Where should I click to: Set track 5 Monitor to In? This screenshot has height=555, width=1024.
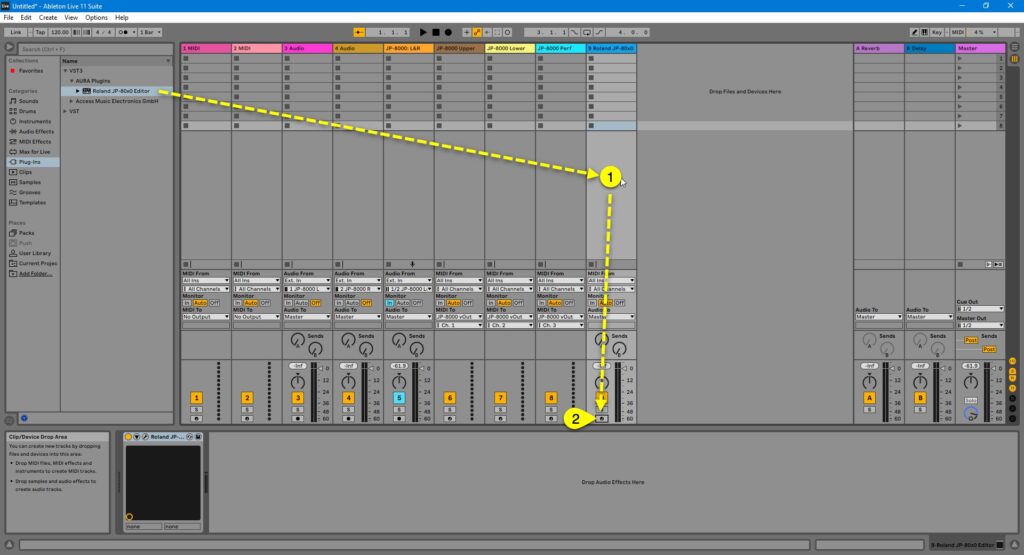click(x=390, y=303)
